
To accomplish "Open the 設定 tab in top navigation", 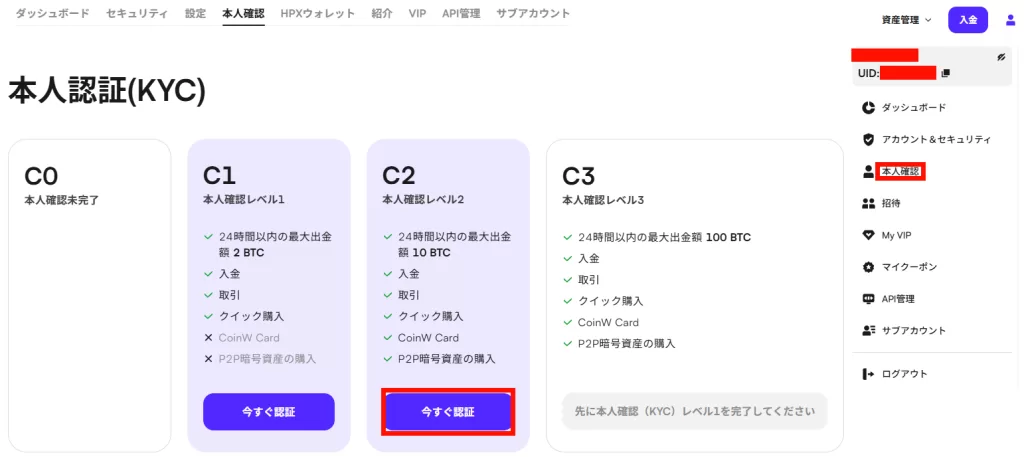I will click(195, 14).
